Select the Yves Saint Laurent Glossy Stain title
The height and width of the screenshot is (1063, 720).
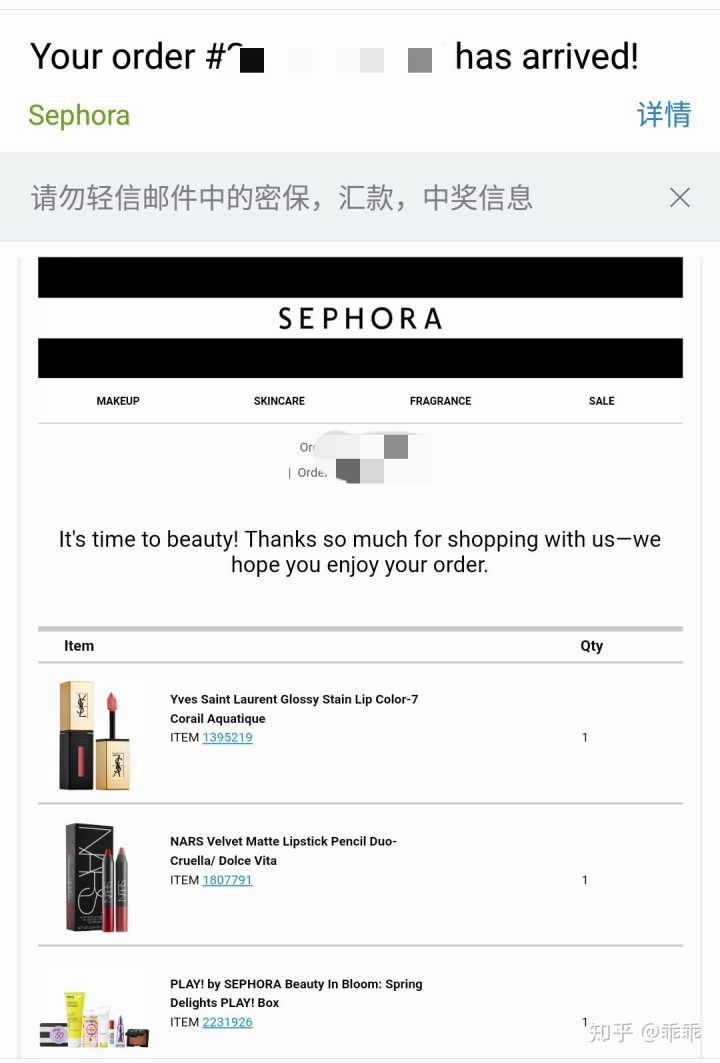(x=294, y=708)
